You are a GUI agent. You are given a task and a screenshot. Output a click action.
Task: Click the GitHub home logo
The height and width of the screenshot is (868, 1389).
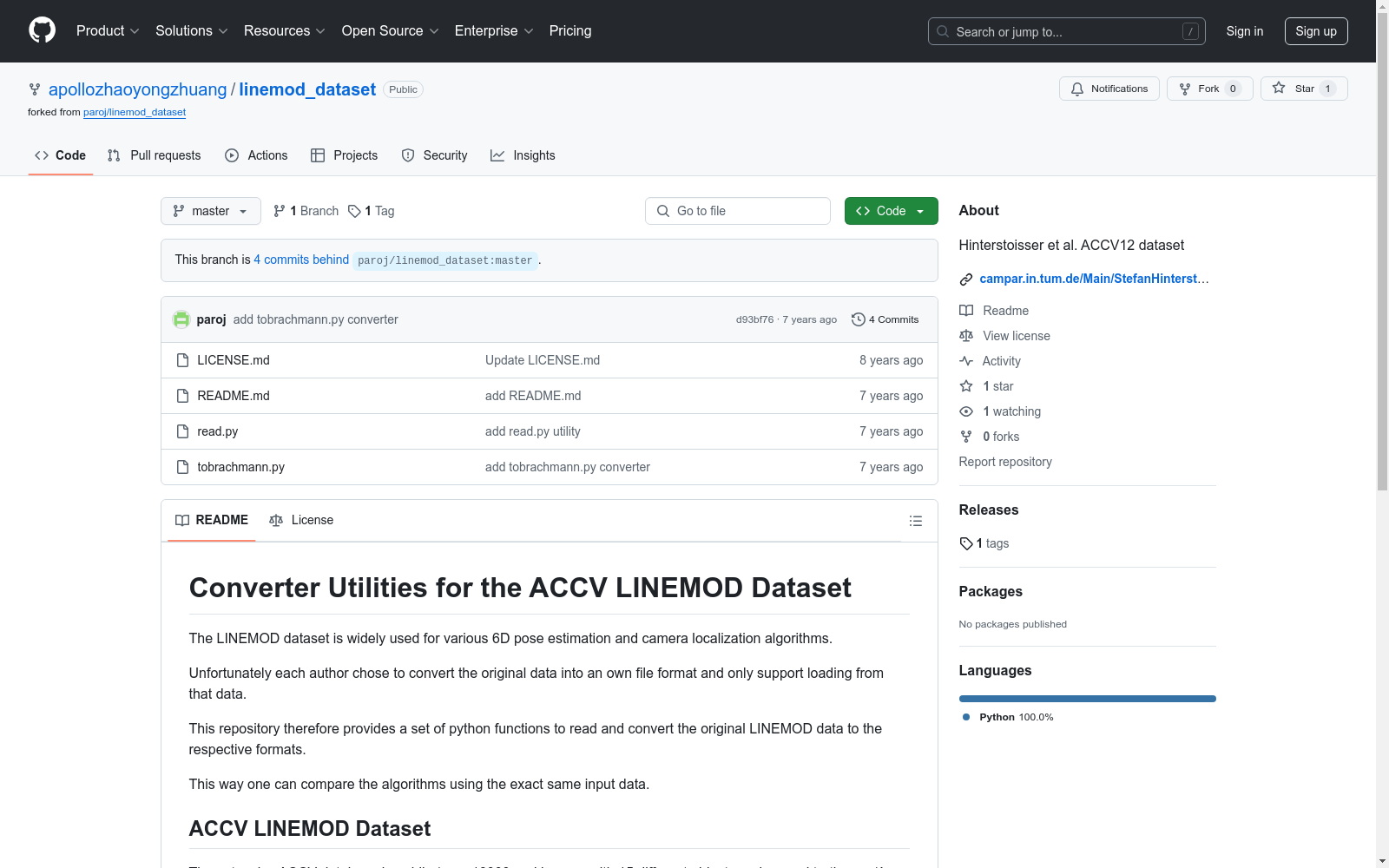41,30
